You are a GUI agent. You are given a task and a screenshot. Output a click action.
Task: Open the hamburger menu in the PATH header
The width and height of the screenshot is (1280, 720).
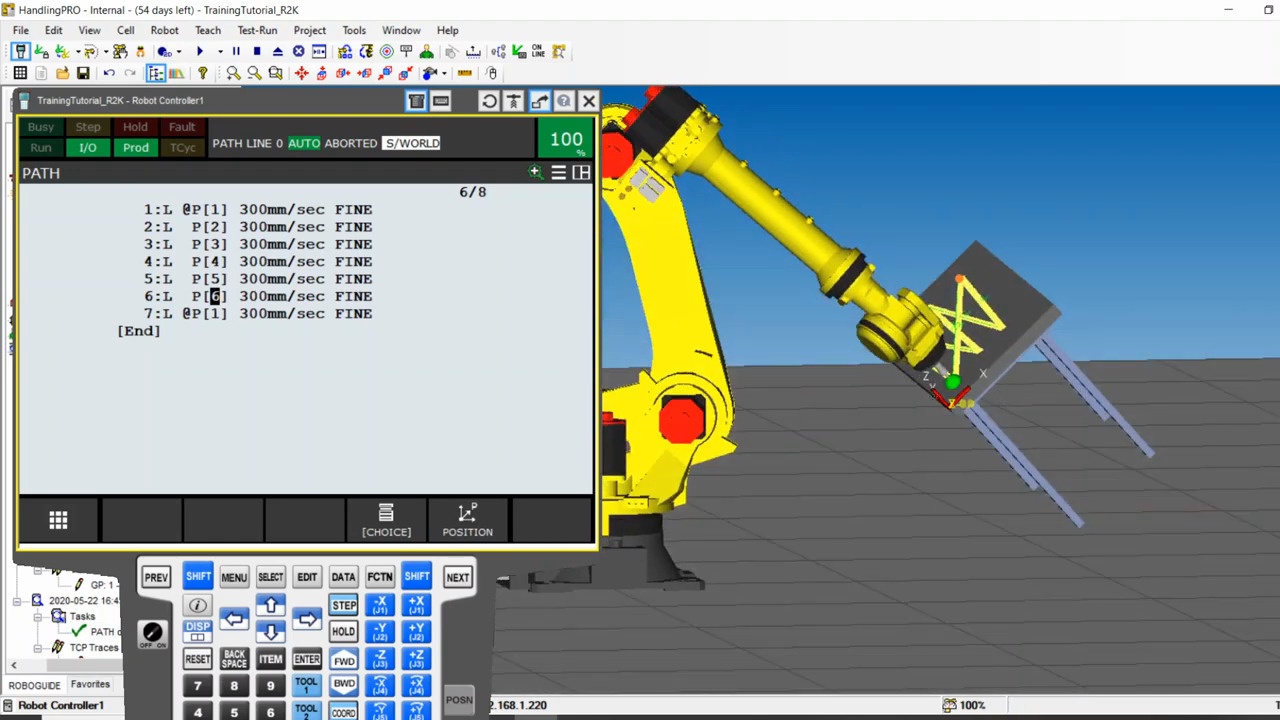tap(558, 172)
